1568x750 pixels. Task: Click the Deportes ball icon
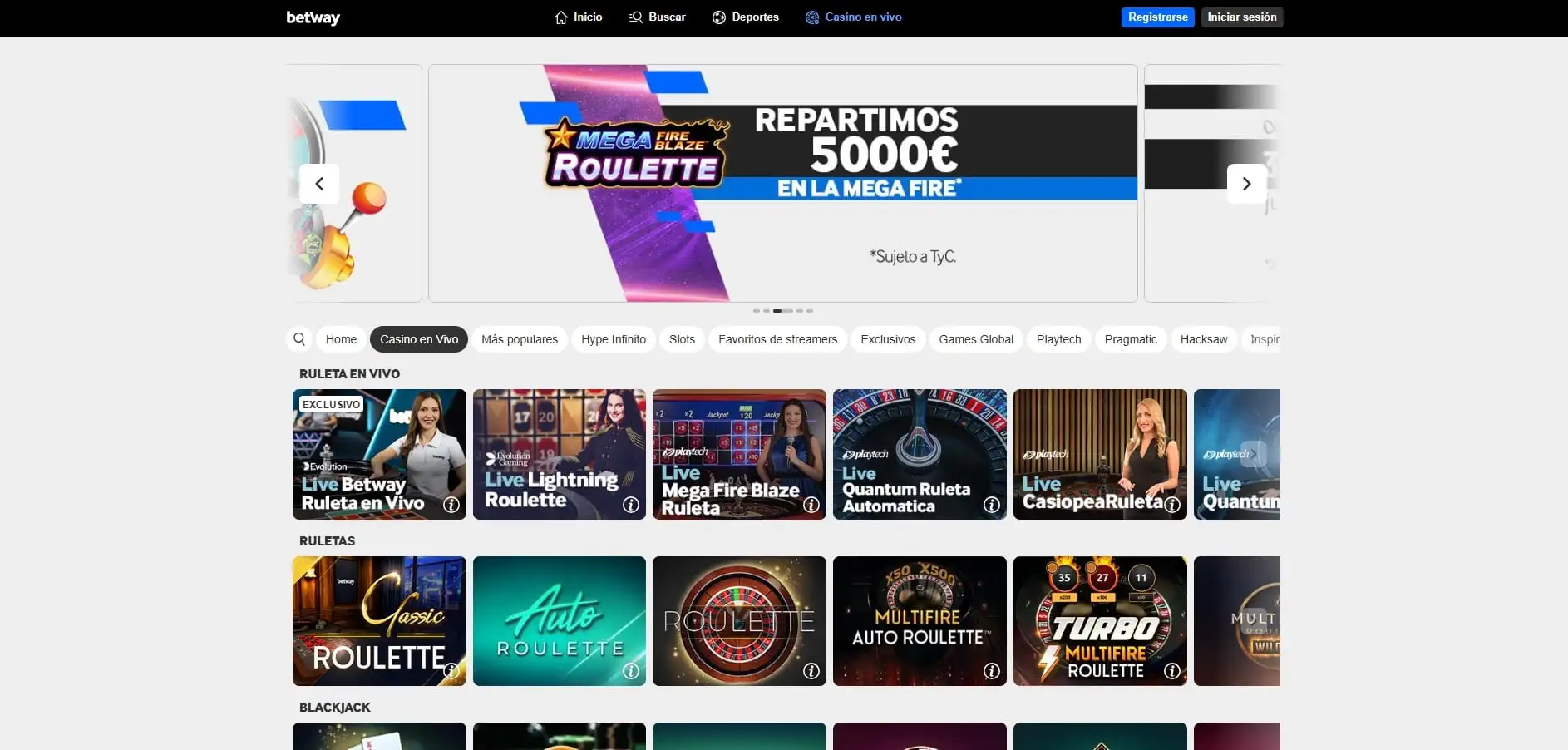tap(719, 17)
